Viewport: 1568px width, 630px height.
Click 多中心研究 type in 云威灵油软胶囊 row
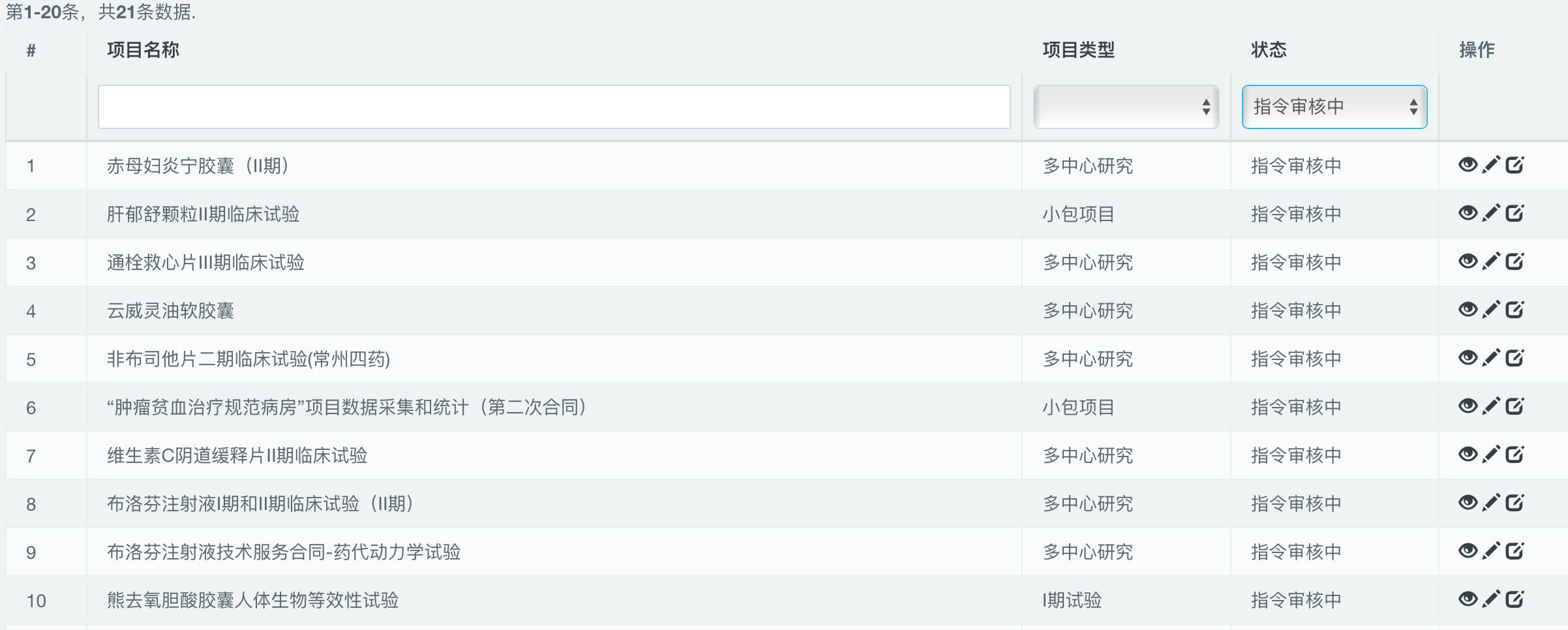click(1087, 310)
